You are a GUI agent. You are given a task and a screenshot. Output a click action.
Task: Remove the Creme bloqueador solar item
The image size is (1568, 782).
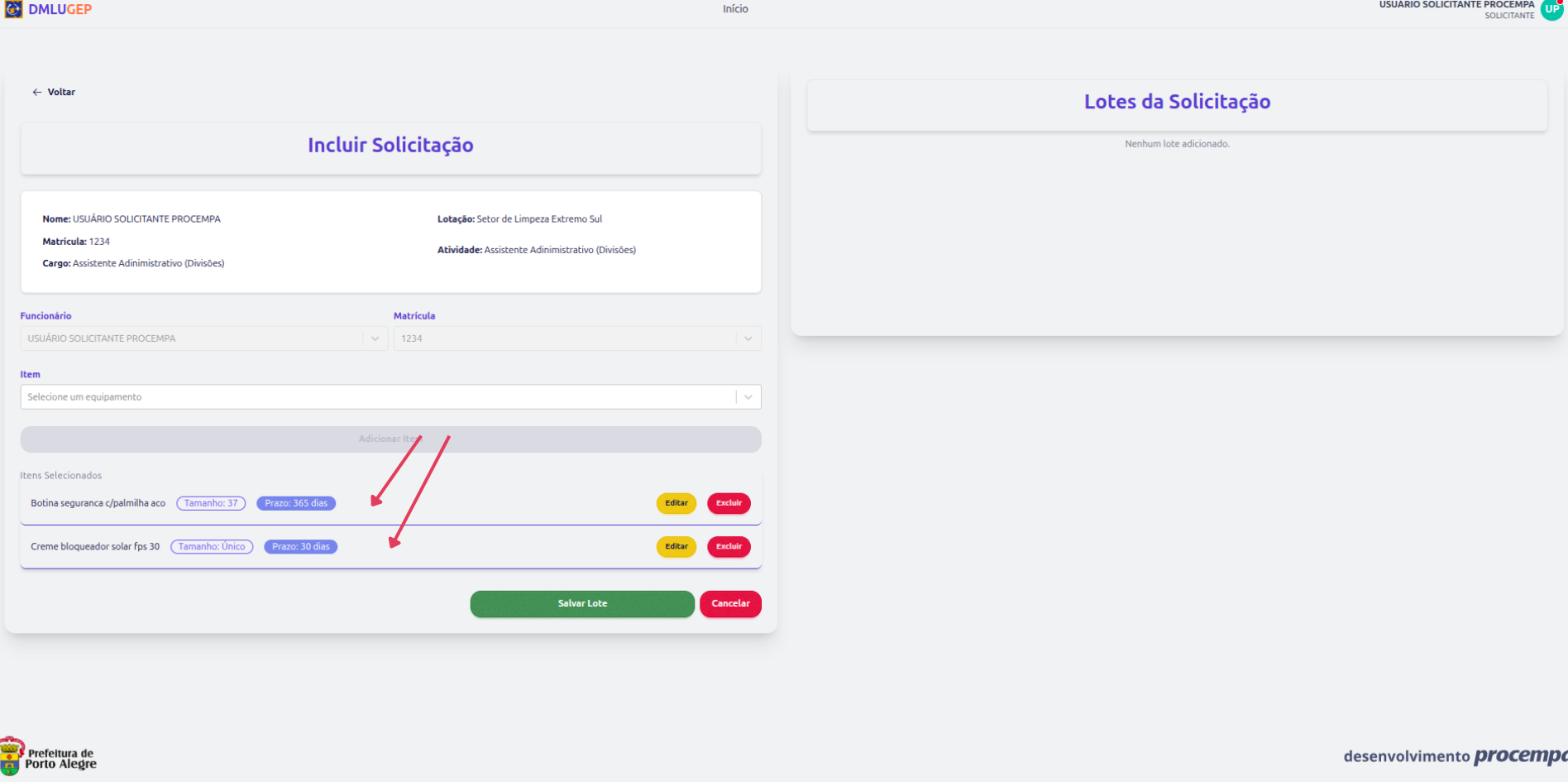coord(729,546)
